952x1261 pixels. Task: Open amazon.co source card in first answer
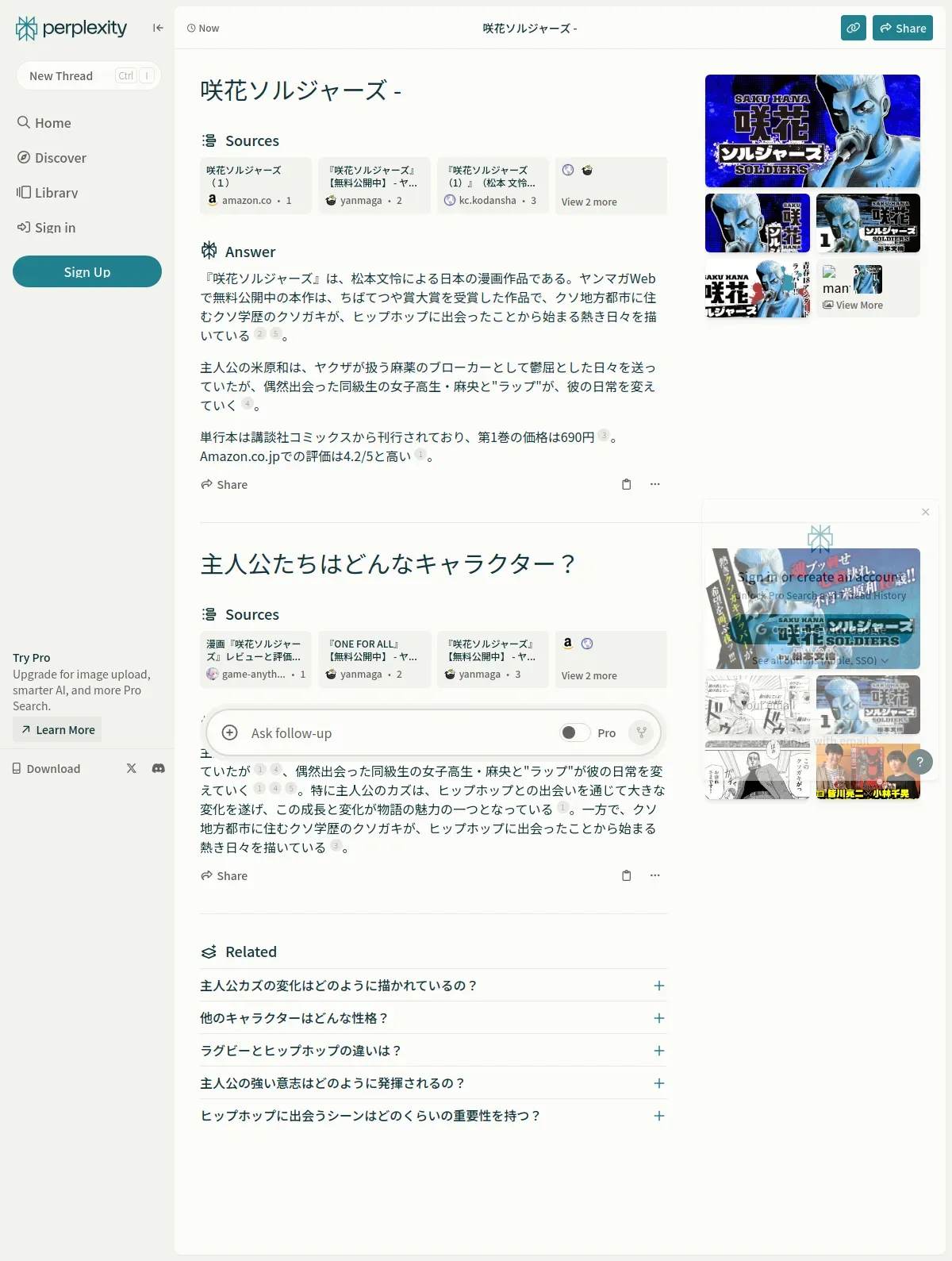click(255, 186)
